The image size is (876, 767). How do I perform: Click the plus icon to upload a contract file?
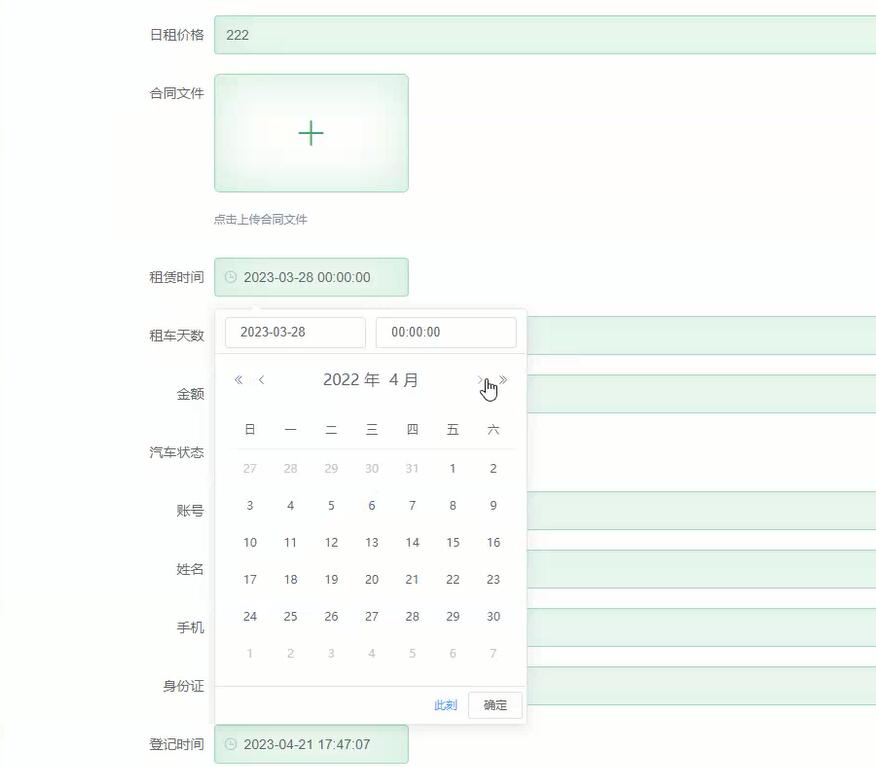pos(310,132)
